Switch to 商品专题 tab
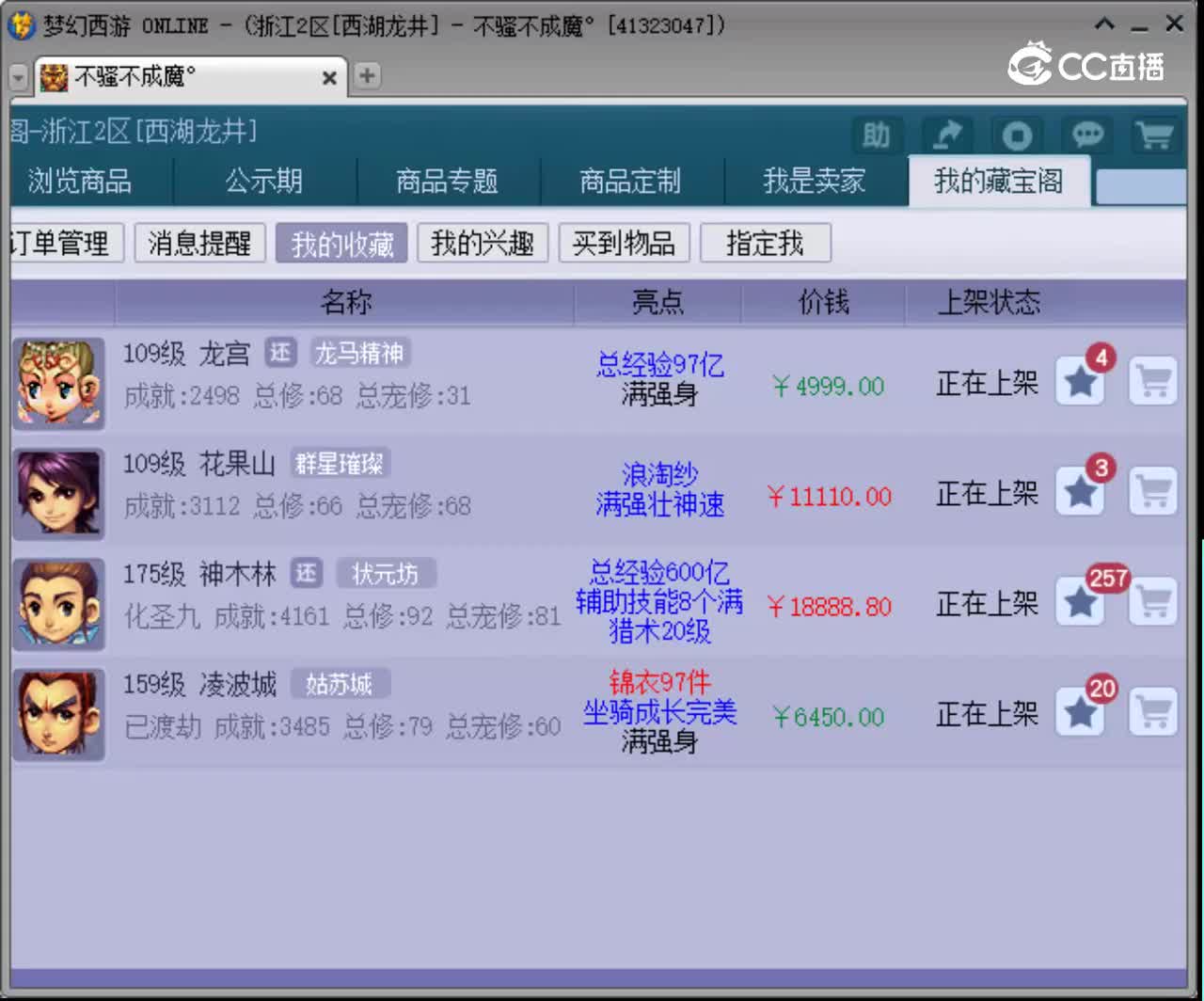The image size is (1204, 1001). [x=447, y=181]
